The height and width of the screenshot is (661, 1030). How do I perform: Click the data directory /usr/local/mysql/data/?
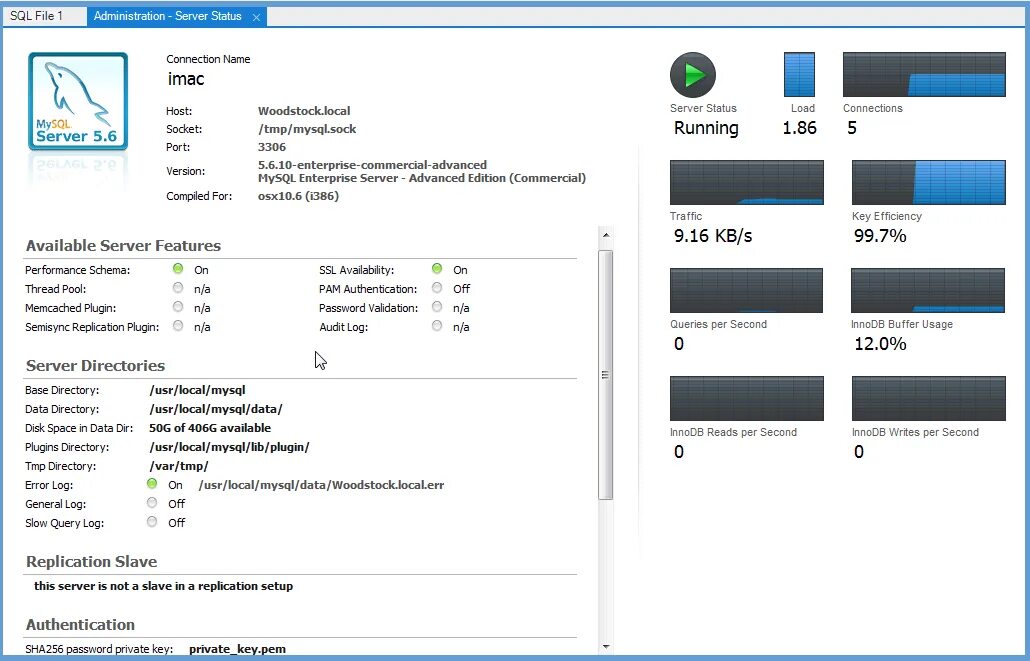(x=215, y=409)
